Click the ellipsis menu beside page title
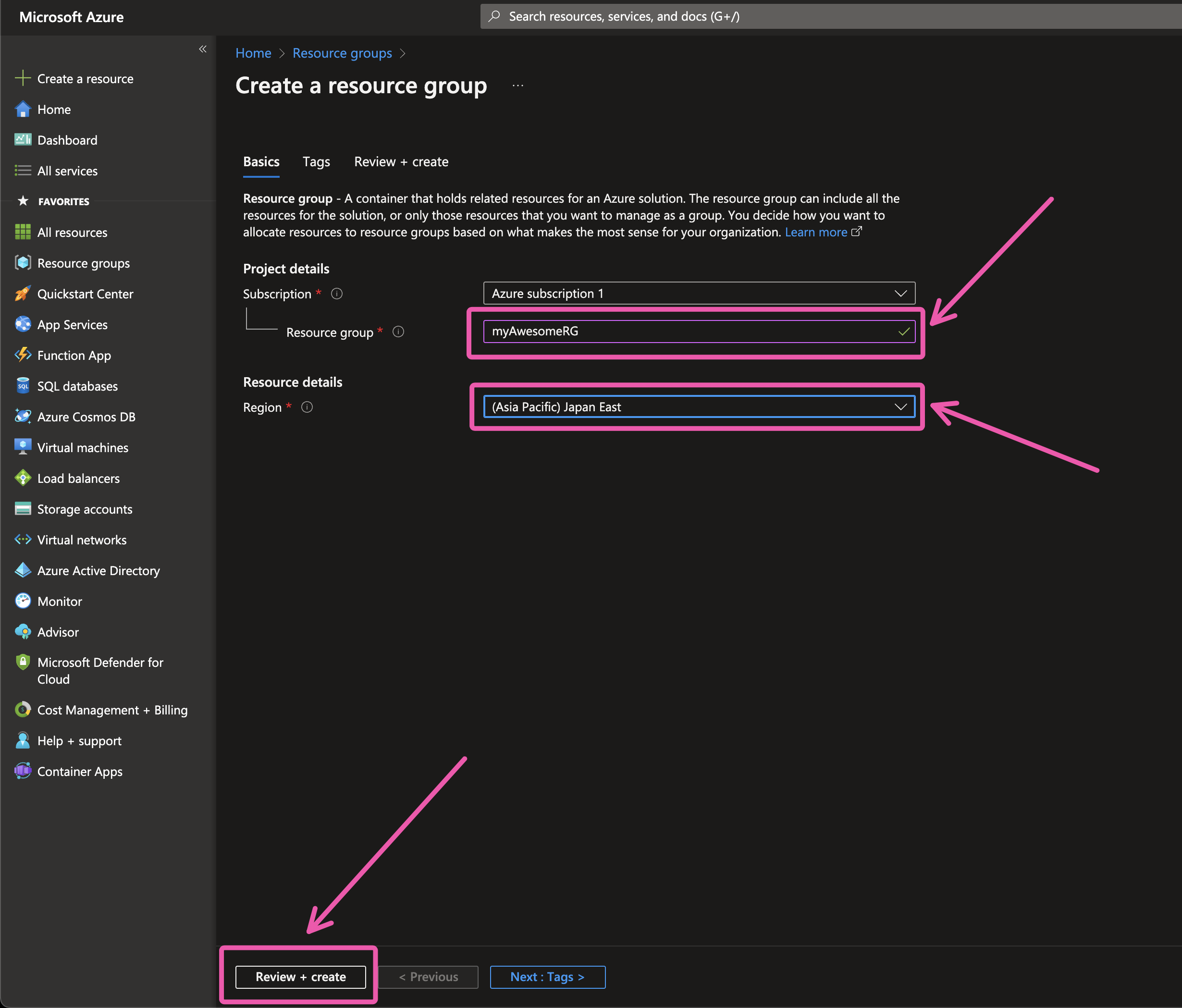Screen dimensions: 1182x1008 pyautogui.click(x=517, y=86)
